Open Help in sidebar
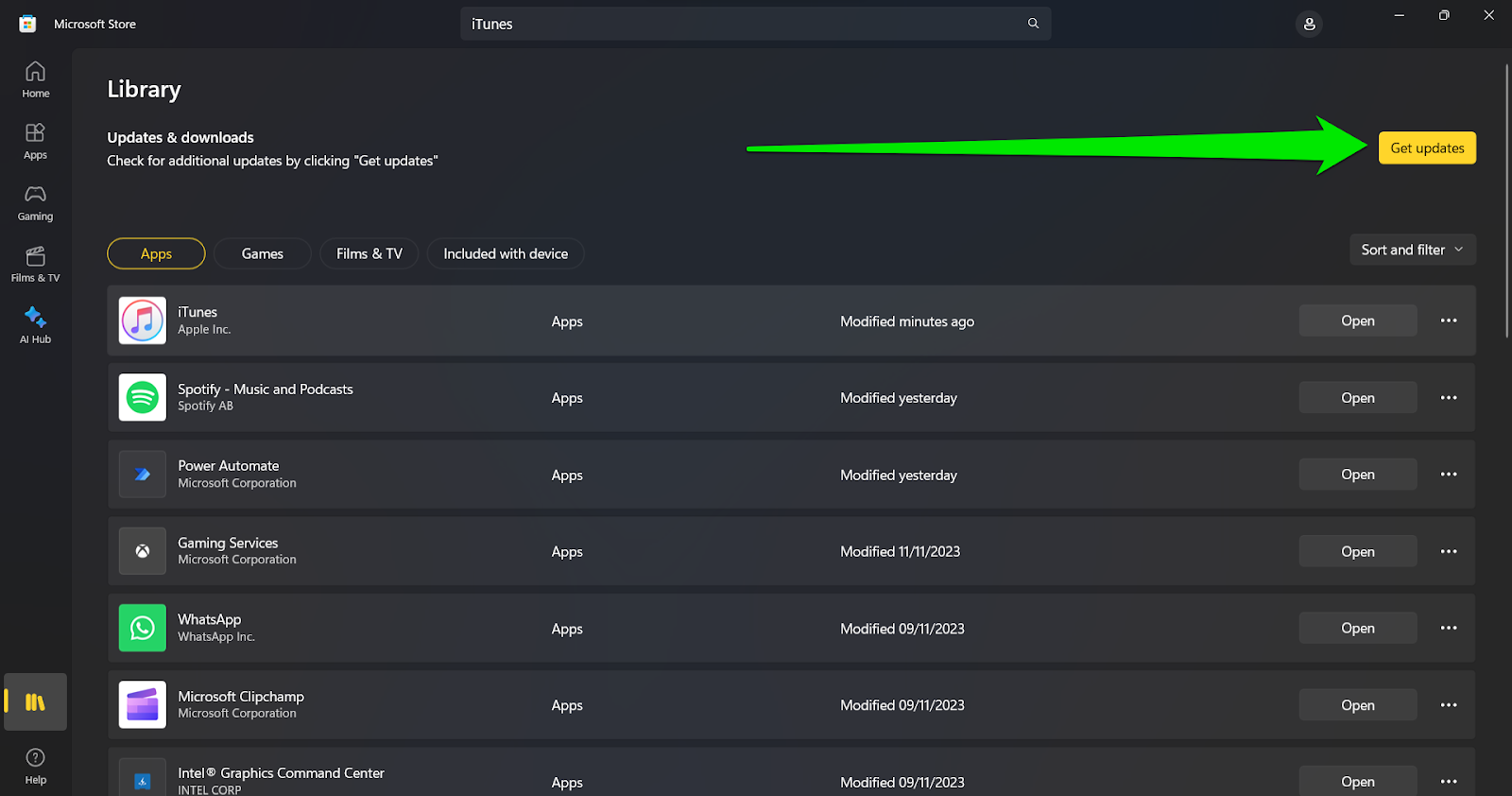This screenshot has height=796, width=1512. tap(36, 766)
